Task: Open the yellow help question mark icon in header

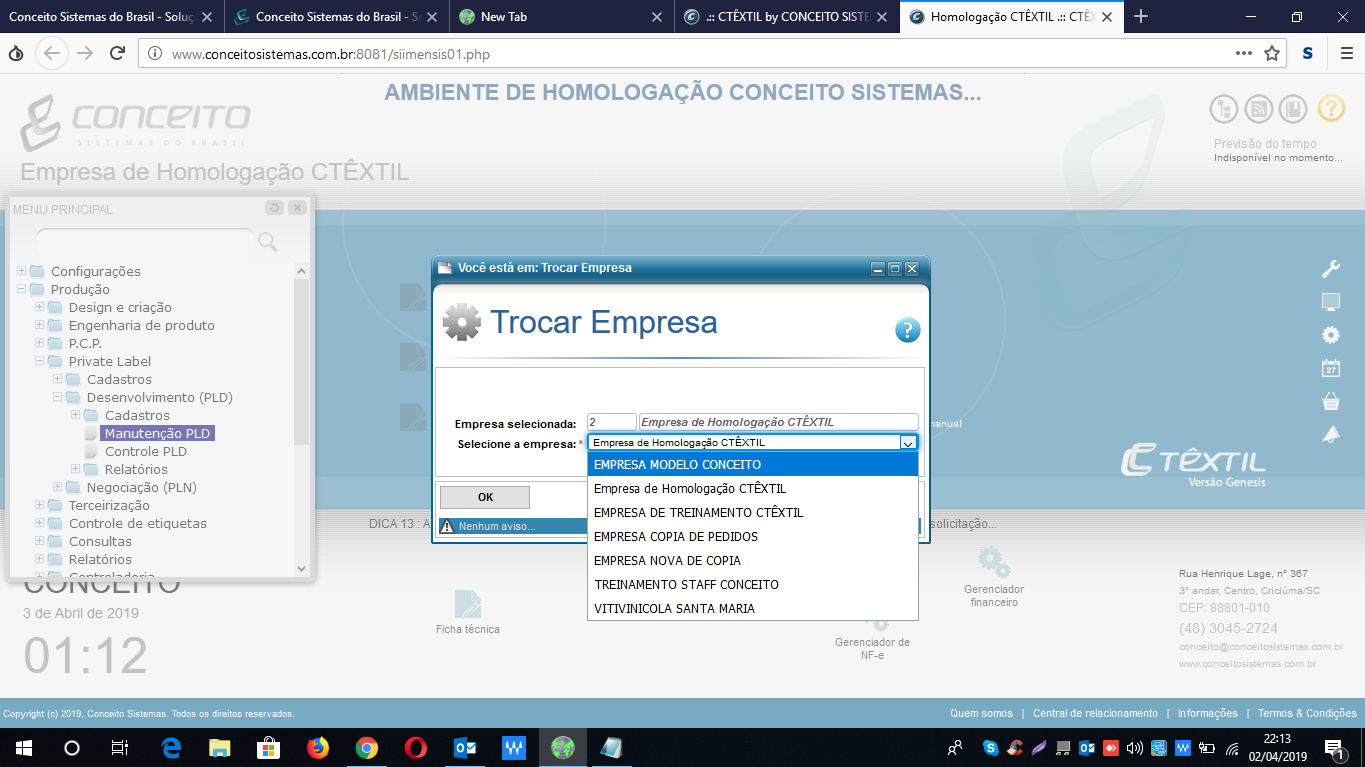Action: pos(1330,109)
